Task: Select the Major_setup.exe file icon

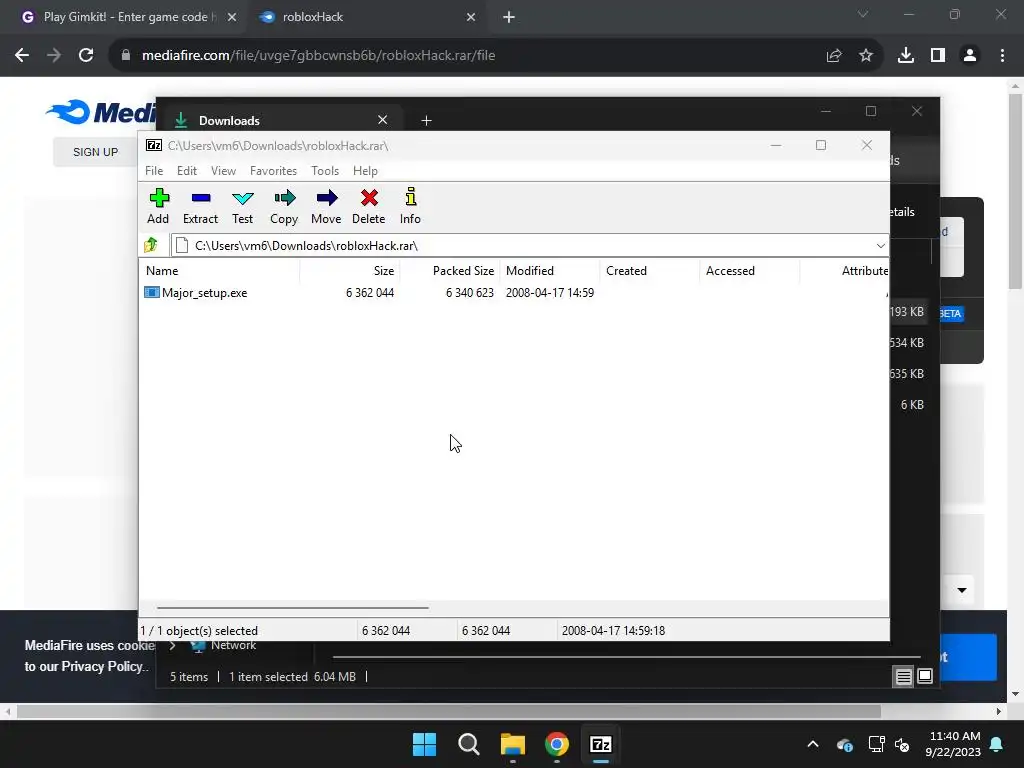Action: pos(152,293)
